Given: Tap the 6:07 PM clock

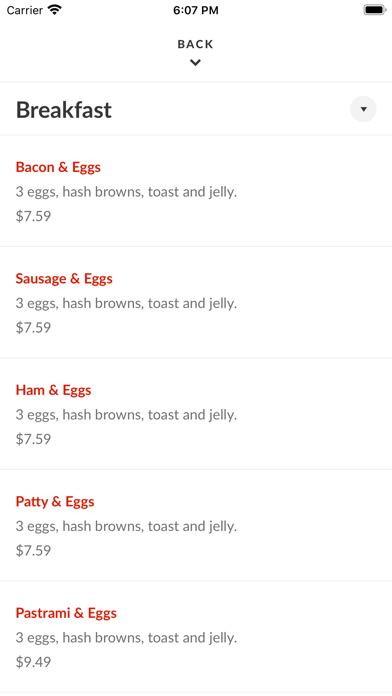Looking at the screenshot, I should (x=196, y=10).
